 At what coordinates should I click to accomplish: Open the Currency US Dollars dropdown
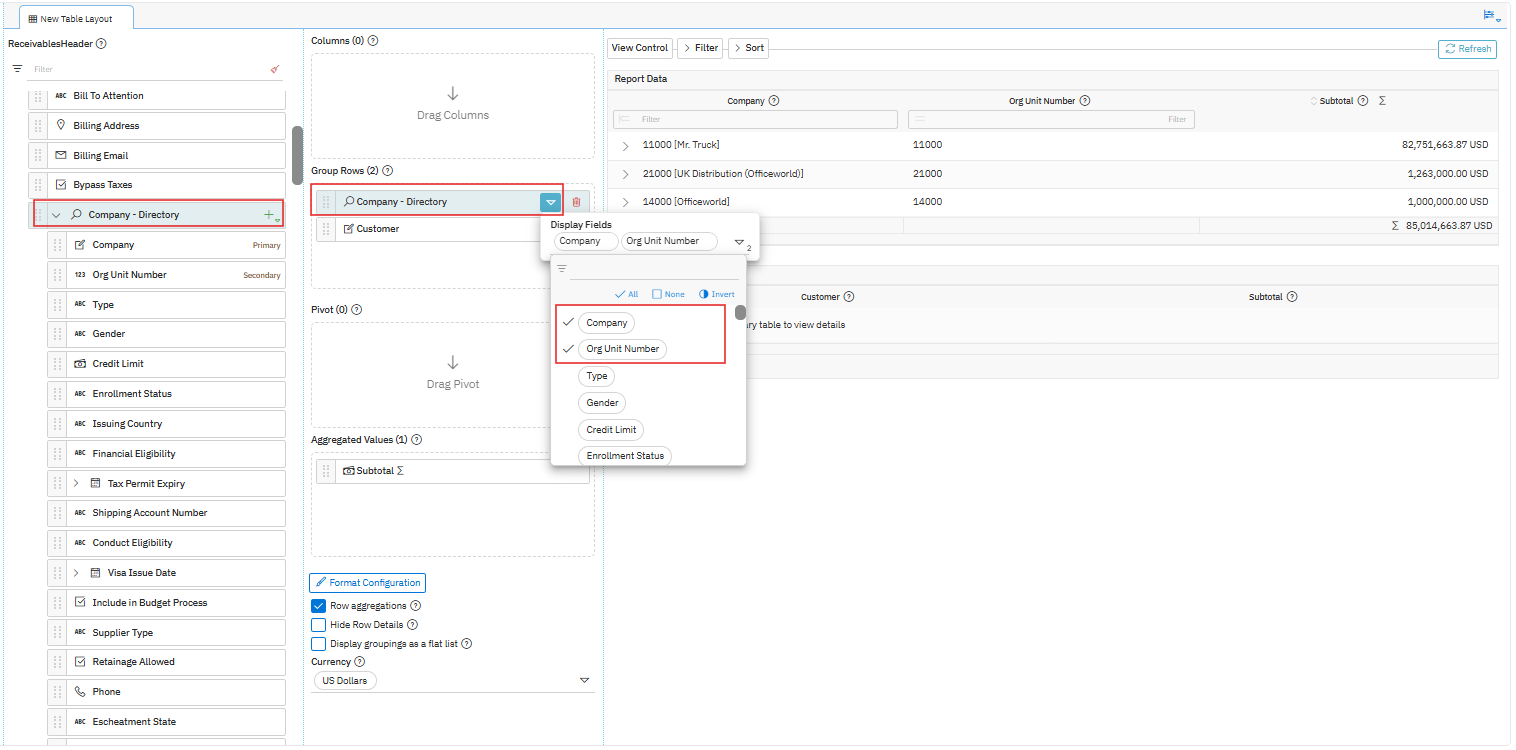[585, 681]
